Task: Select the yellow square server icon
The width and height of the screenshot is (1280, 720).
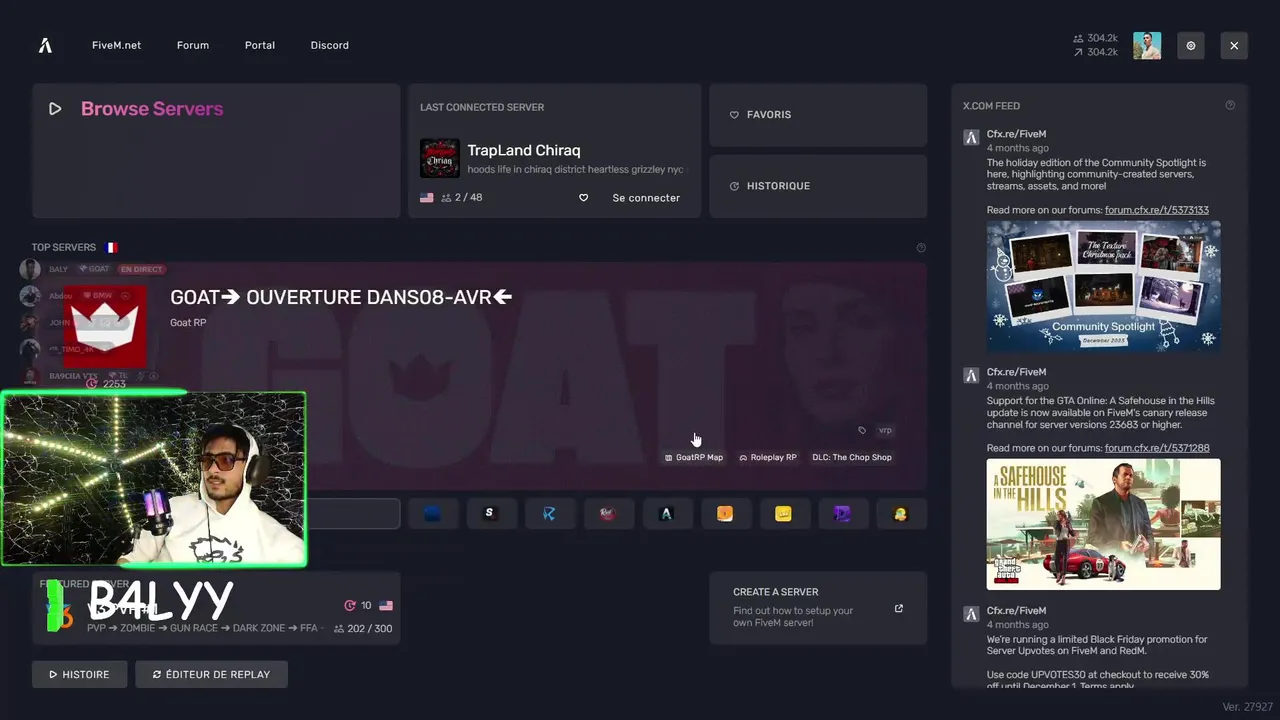Action: point(783,513)
